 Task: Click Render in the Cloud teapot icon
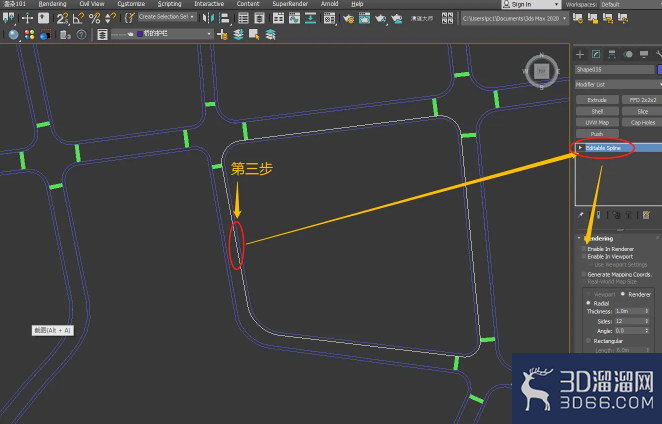396,18
